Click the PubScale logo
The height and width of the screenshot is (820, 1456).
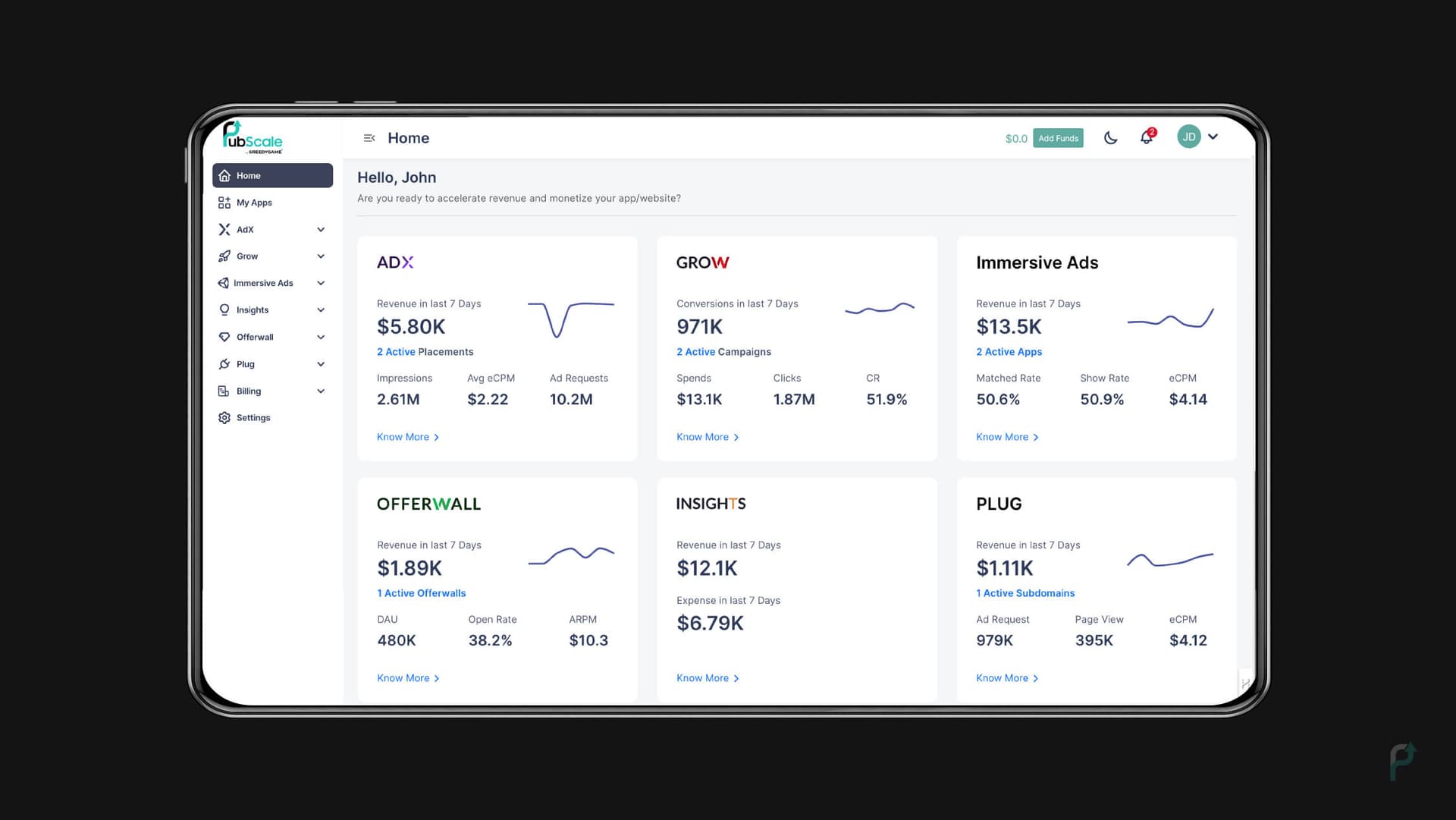tap(253, 137)
